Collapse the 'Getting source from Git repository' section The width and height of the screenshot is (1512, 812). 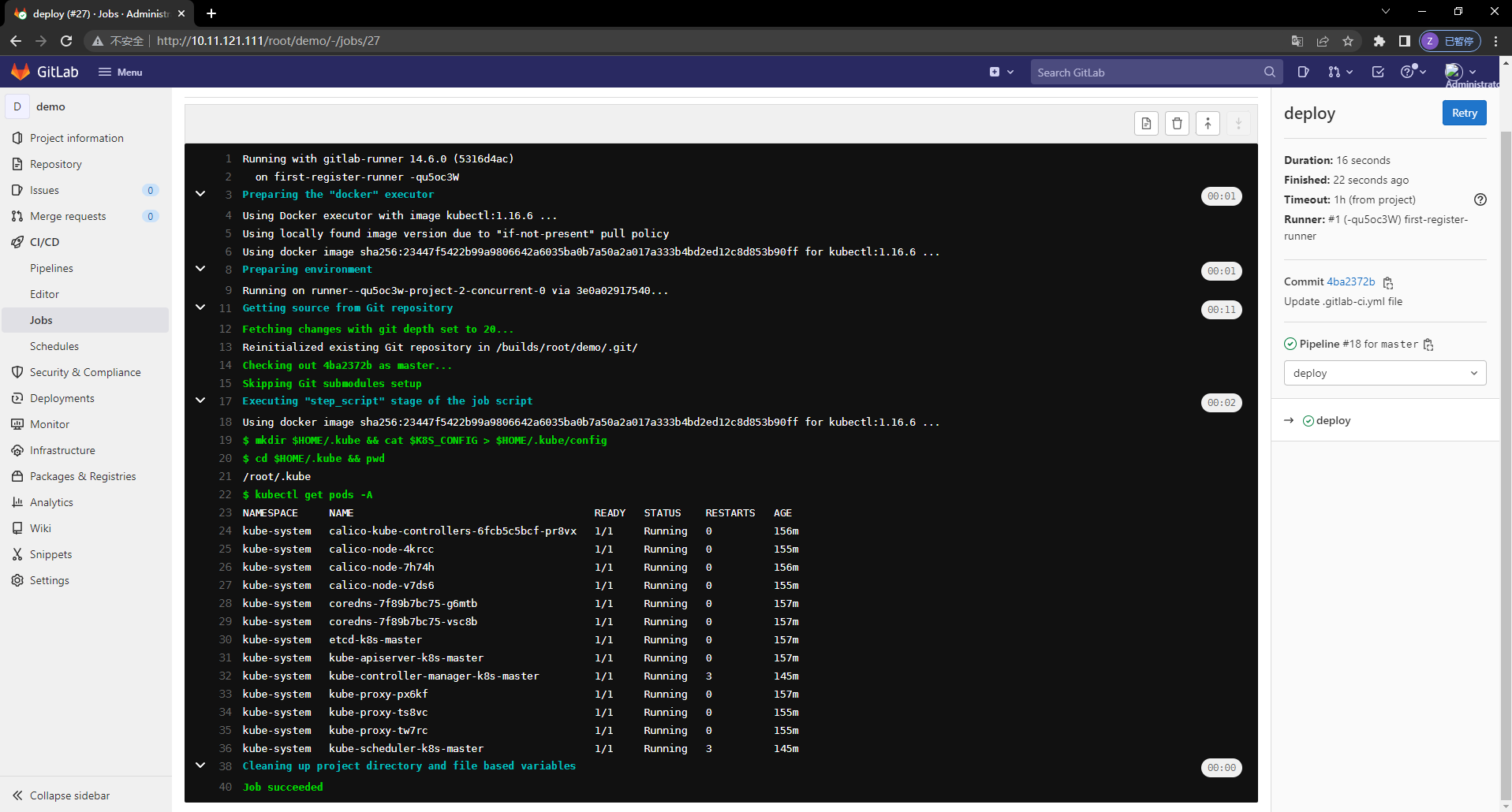click(x=200, y=307)
